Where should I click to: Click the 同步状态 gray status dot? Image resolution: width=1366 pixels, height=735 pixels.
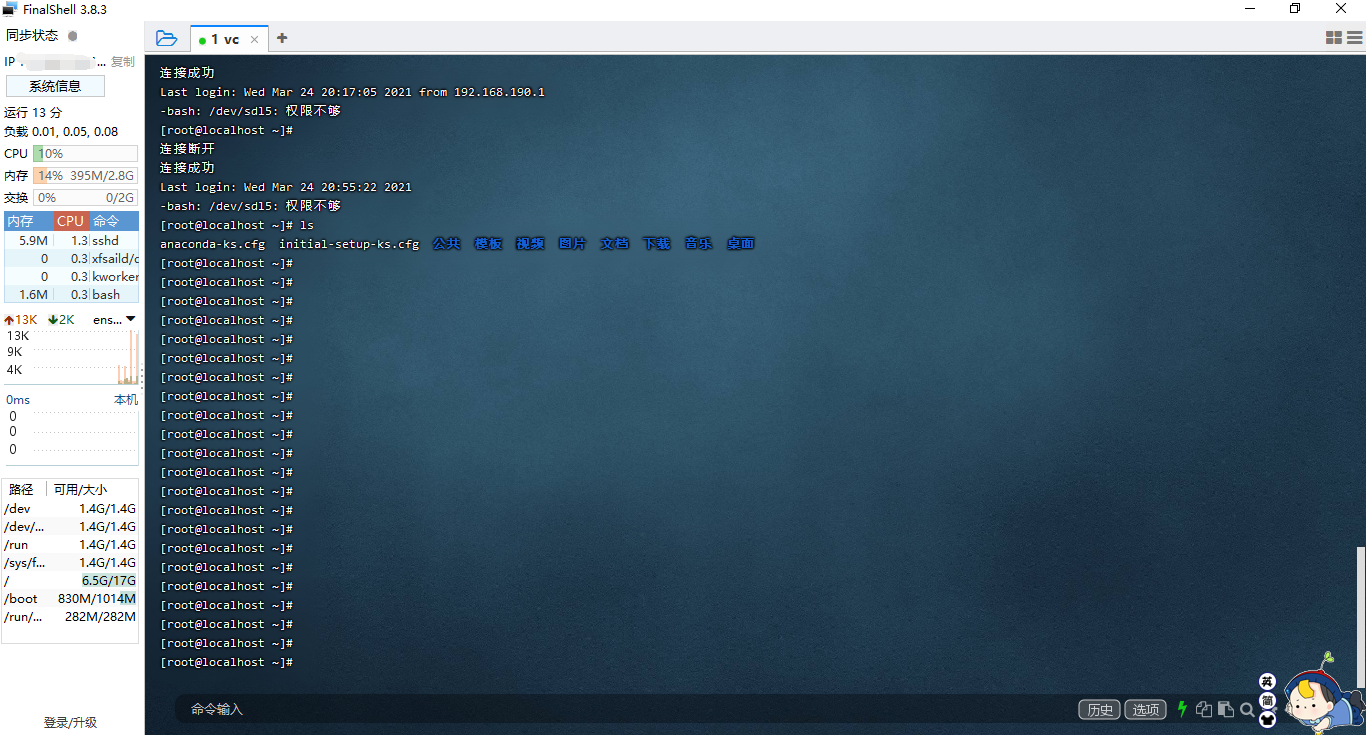pyautogui.click(x=72, y=36)
